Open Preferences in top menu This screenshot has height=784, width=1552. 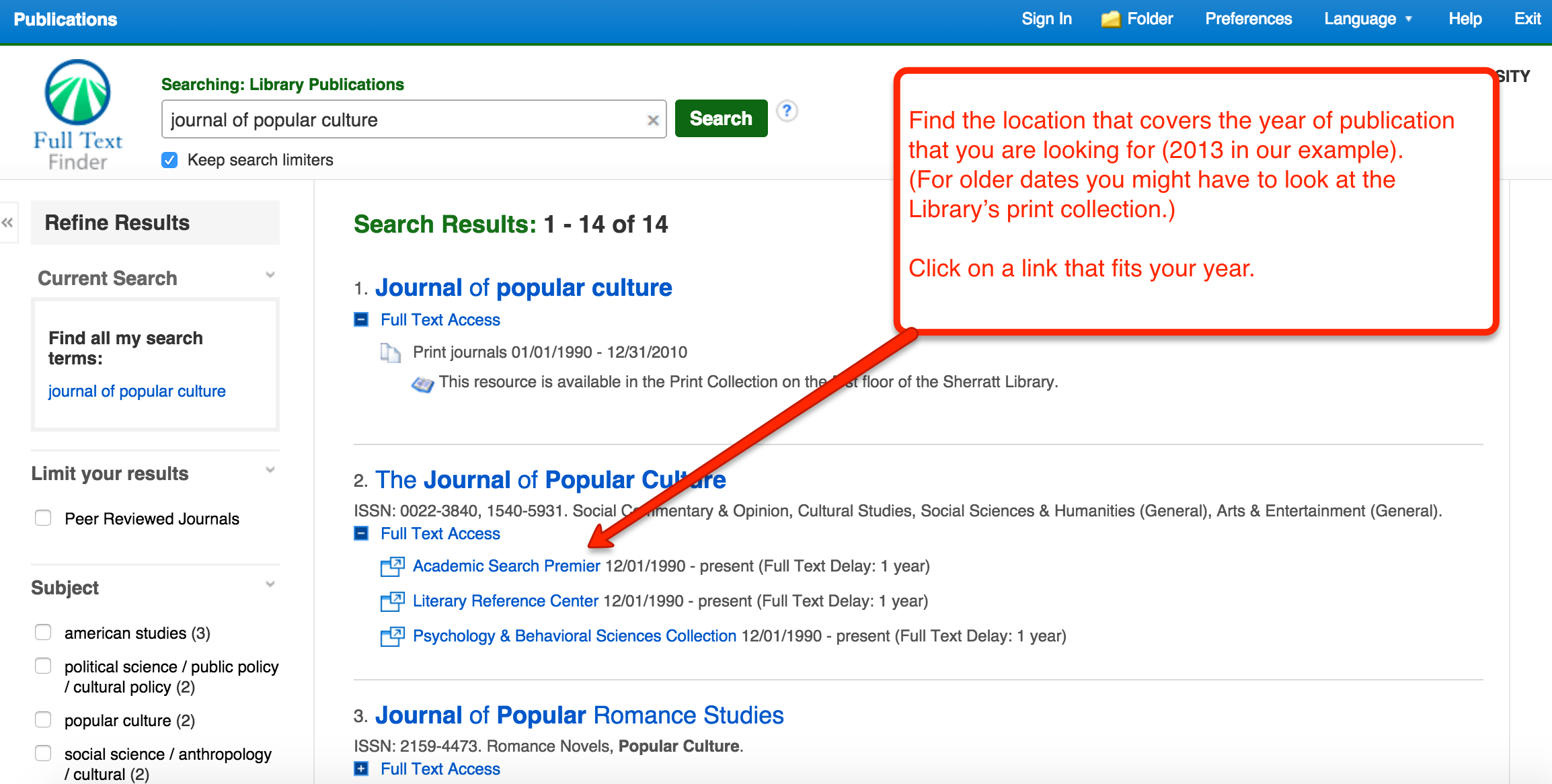1248,19
